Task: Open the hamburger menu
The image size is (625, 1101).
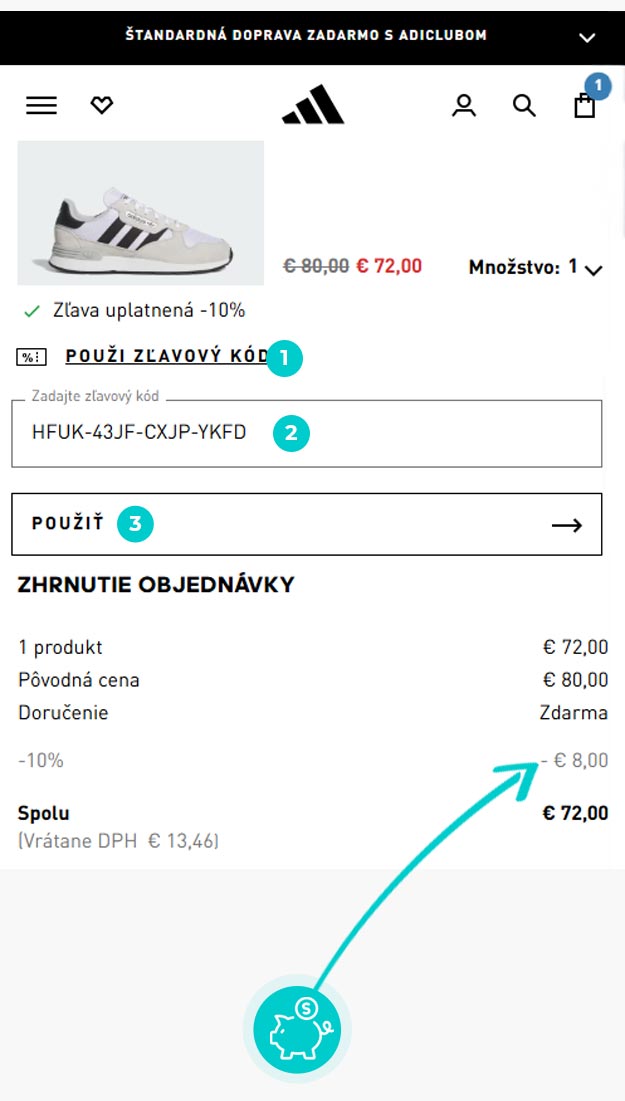Action: click(41, 105)
